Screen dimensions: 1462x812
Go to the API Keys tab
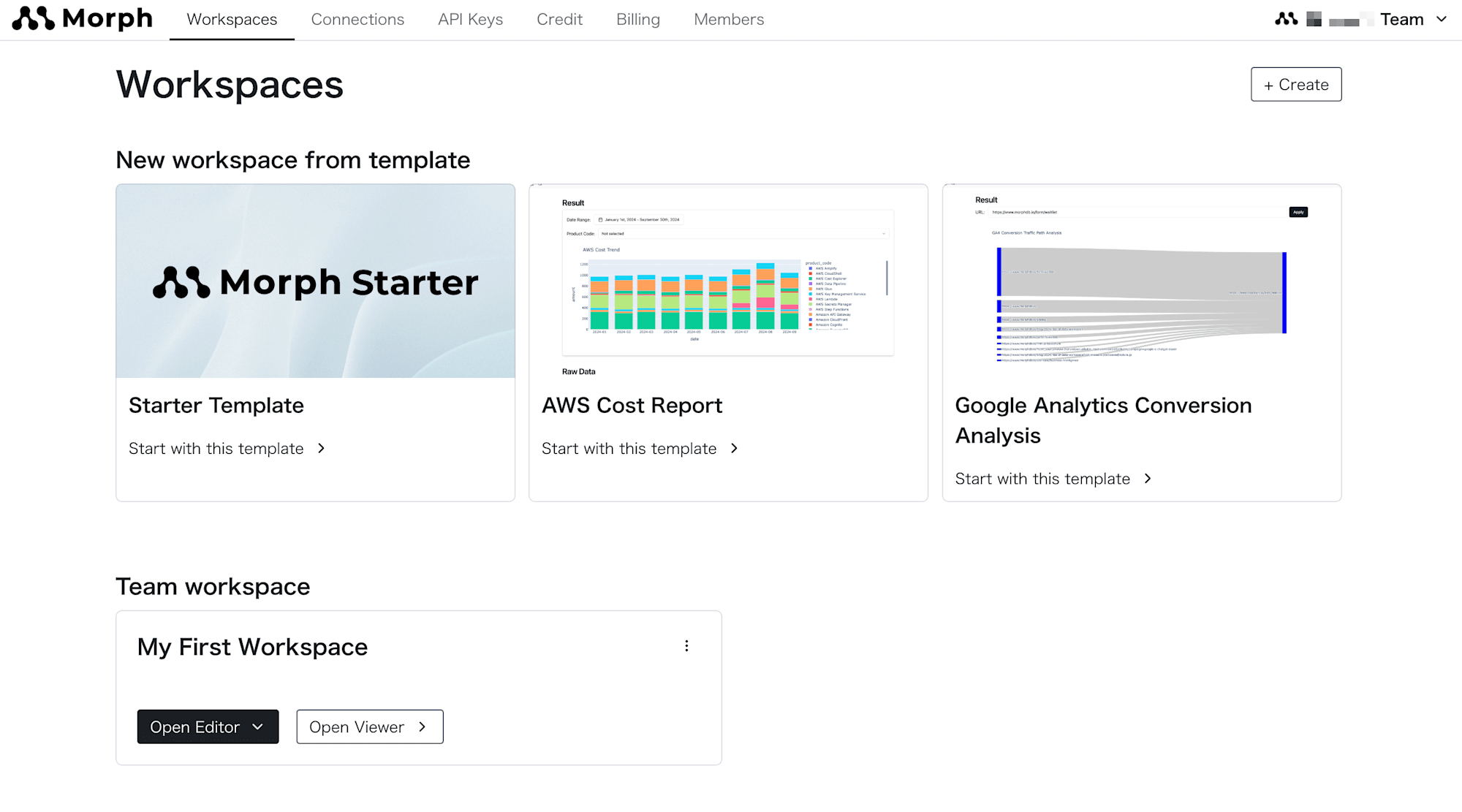pyautogui.click(x=470, y=20)
